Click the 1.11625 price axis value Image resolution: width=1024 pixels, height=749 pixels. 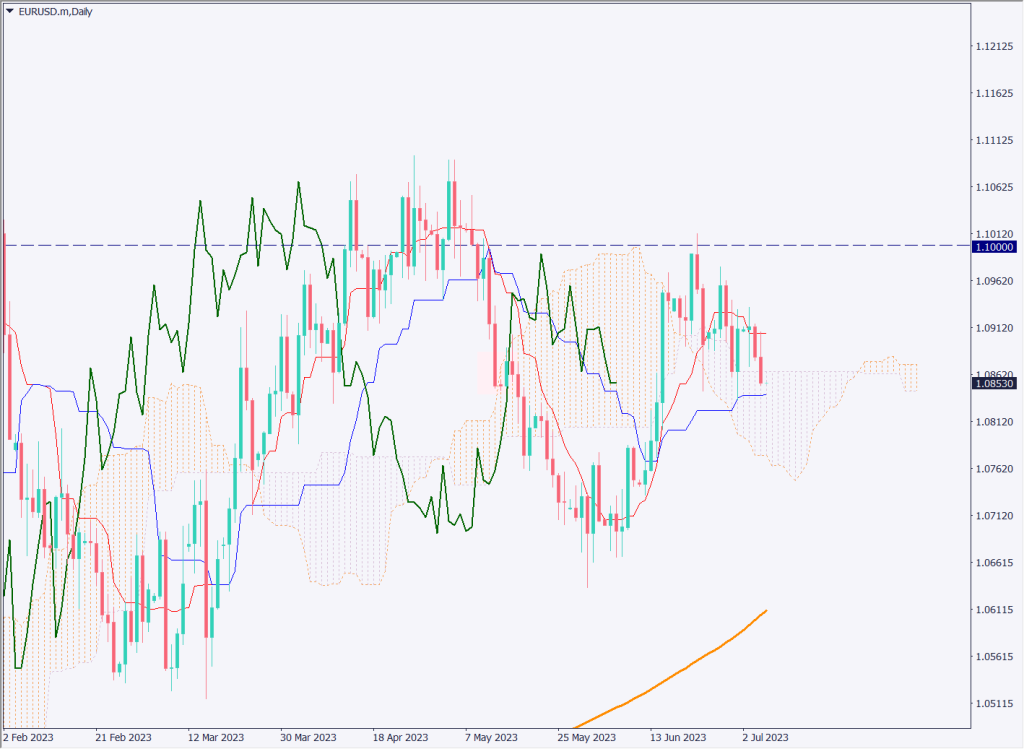(995, 93)
